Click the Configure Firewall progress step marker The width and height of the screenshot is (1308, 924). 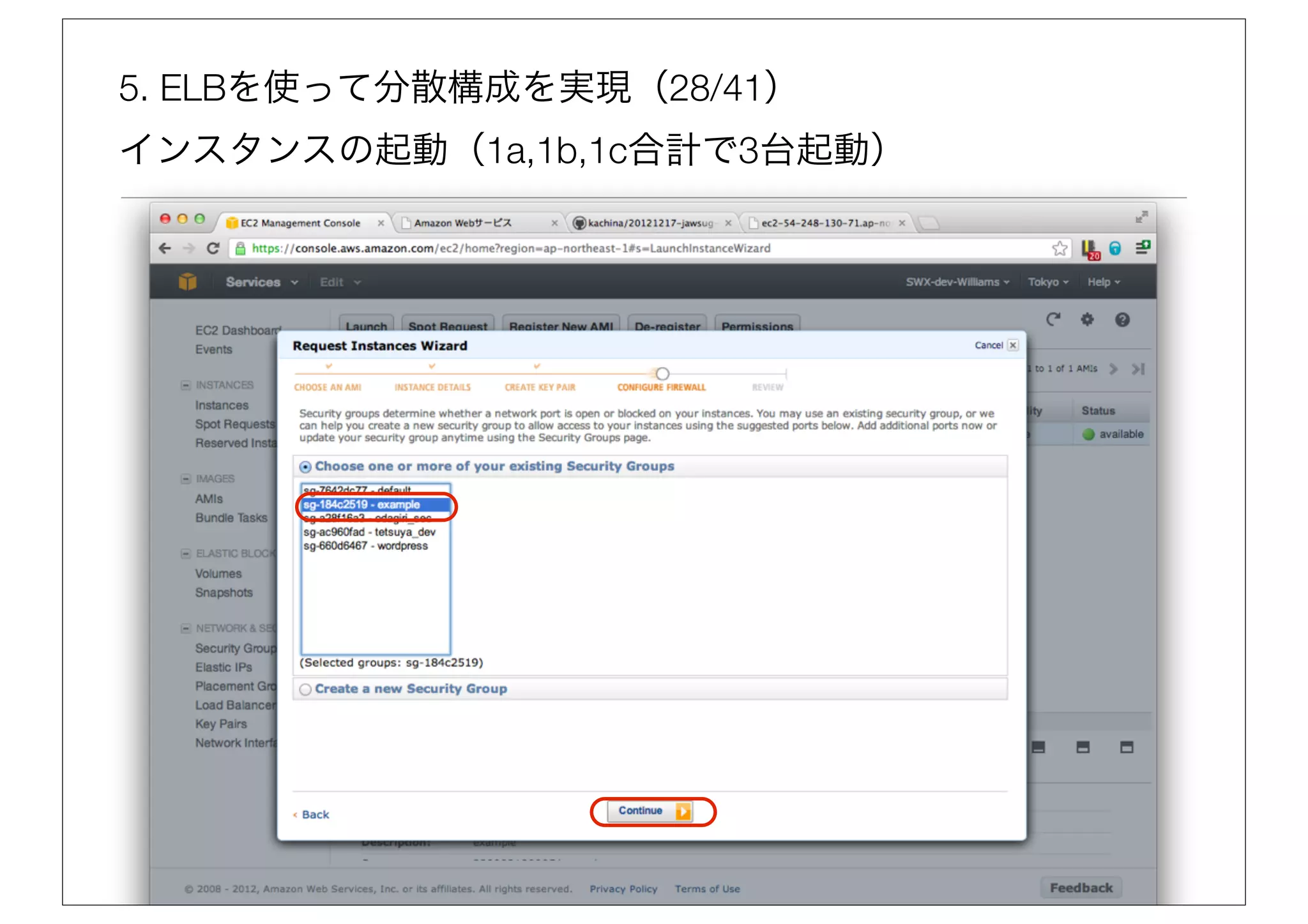662,374
